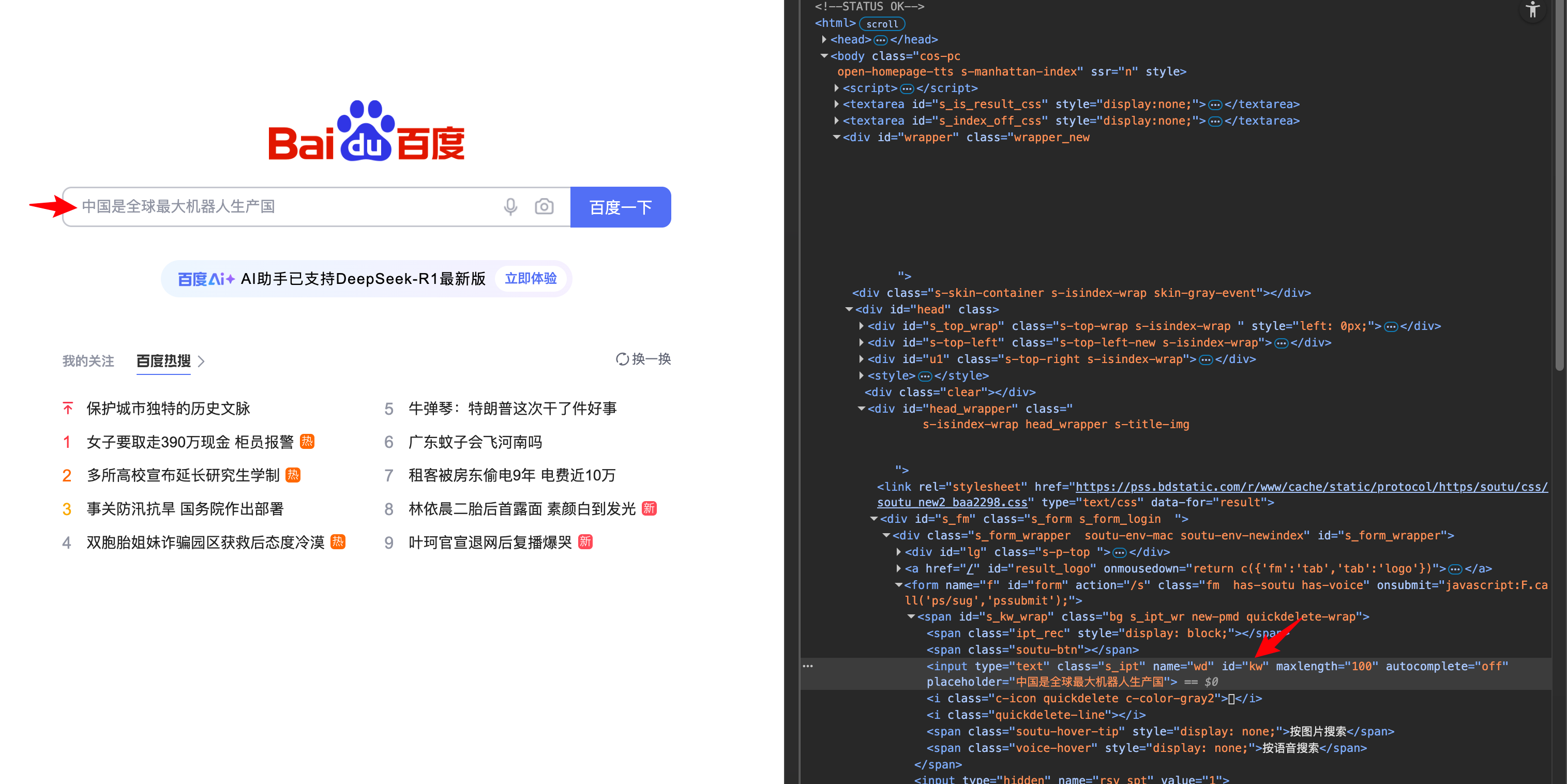Click the microphone voice search icon
1567x784 pixels.
[x=510, y=207]
